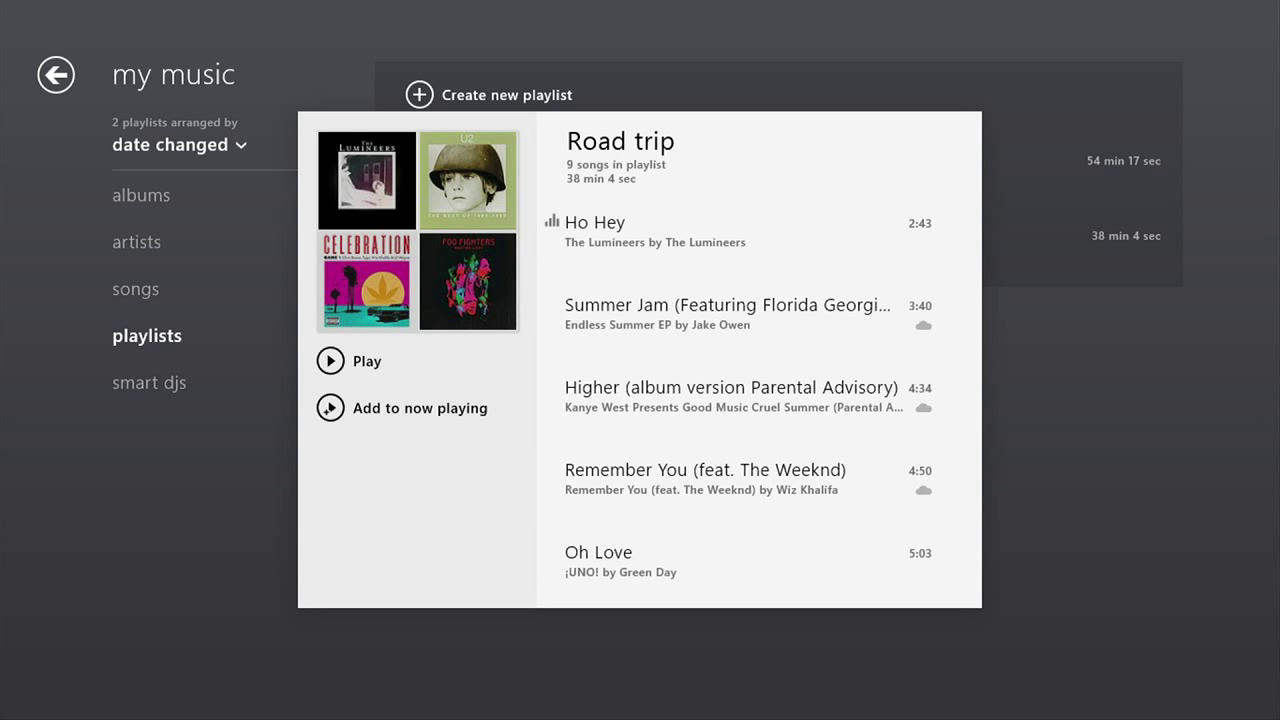Click the cloud icon for Higher

[924, 408]
